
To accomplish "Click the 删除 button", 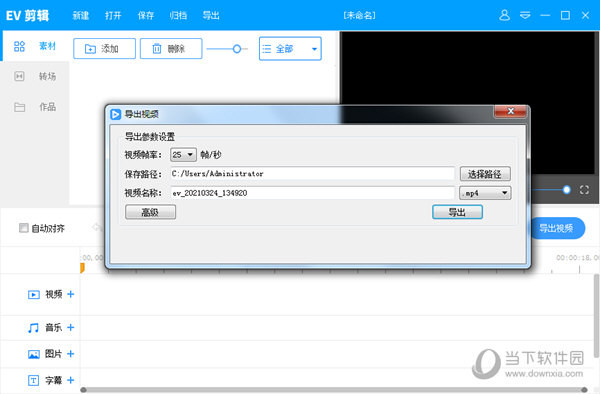I will pos(171,49).
